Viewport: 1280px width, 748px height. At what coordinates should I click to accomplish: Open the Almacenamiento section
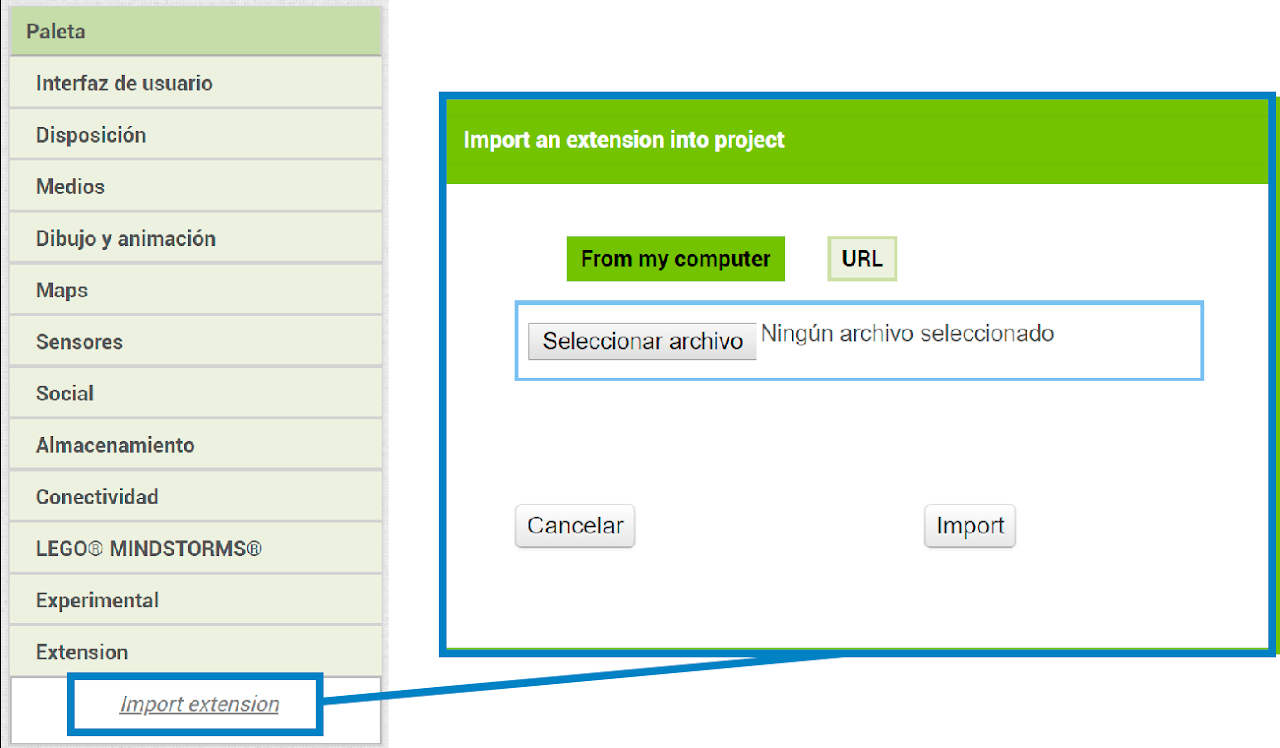[195, 445]
